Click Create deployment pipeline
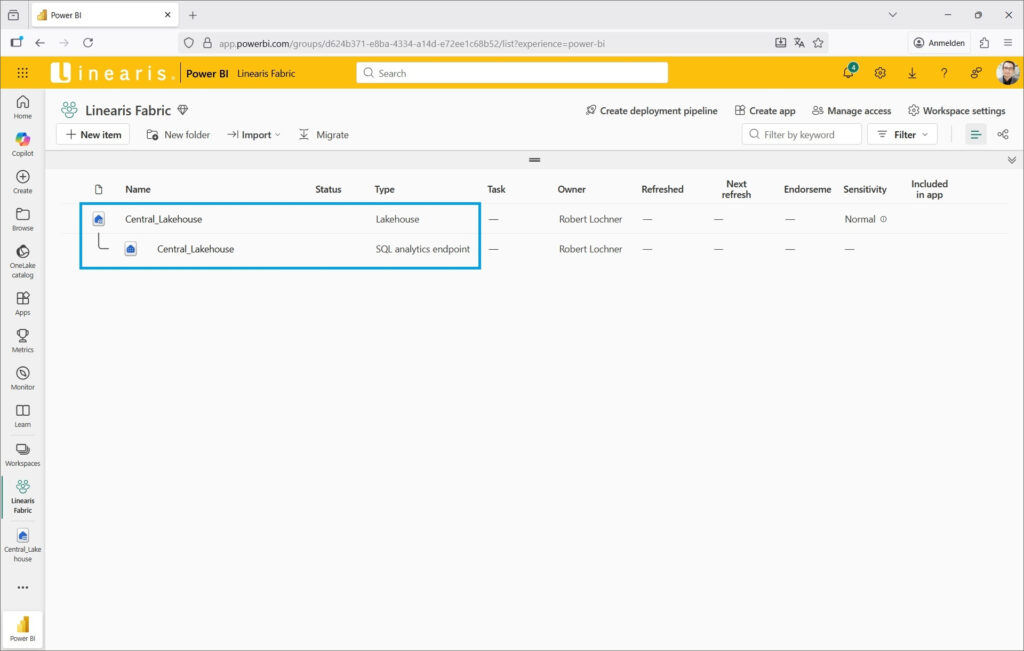The image size is (1024, 651). coord(651,111)
